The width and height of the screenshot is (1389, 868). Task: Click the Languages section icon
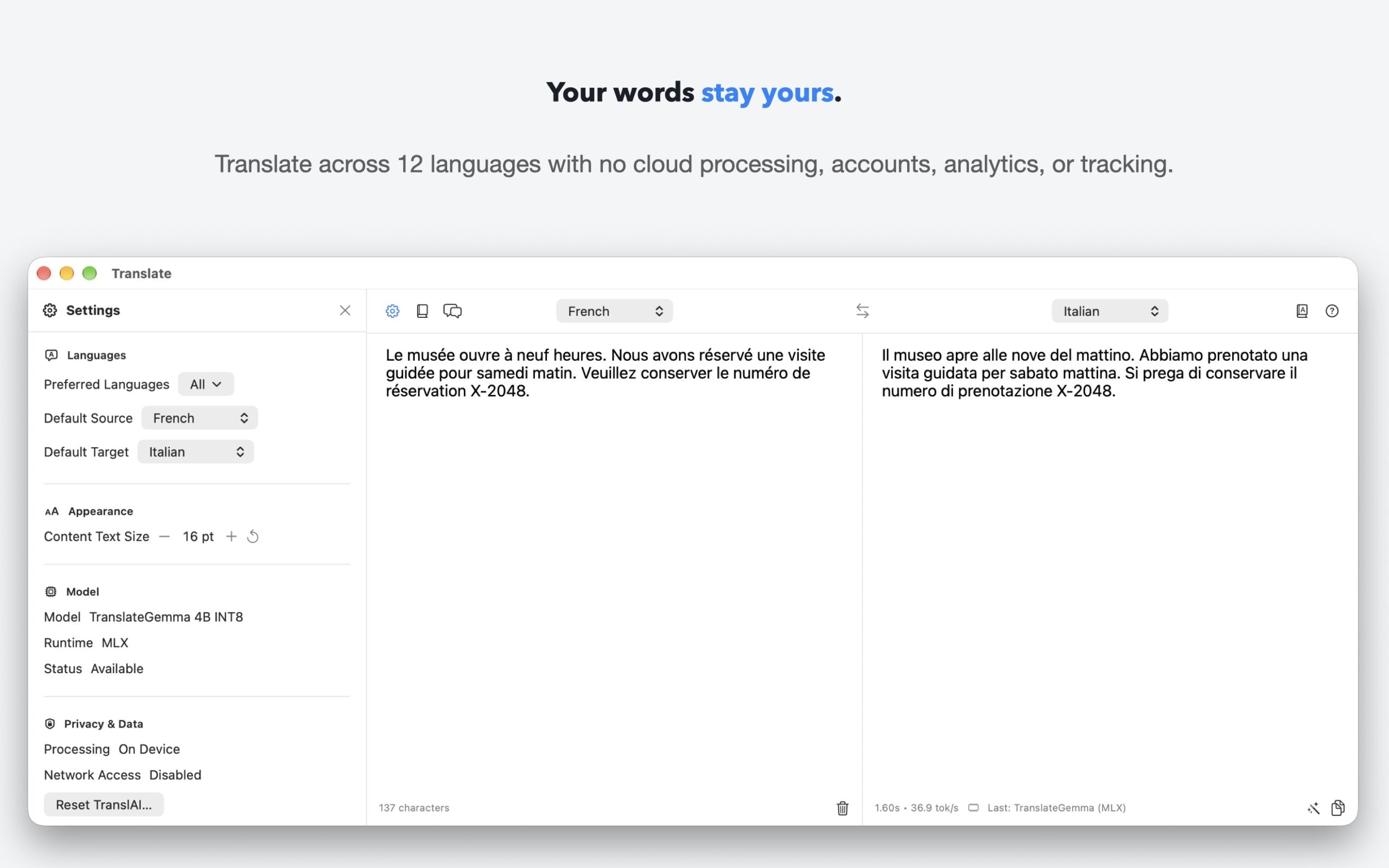pyautogui.click(x=51, y=355)
